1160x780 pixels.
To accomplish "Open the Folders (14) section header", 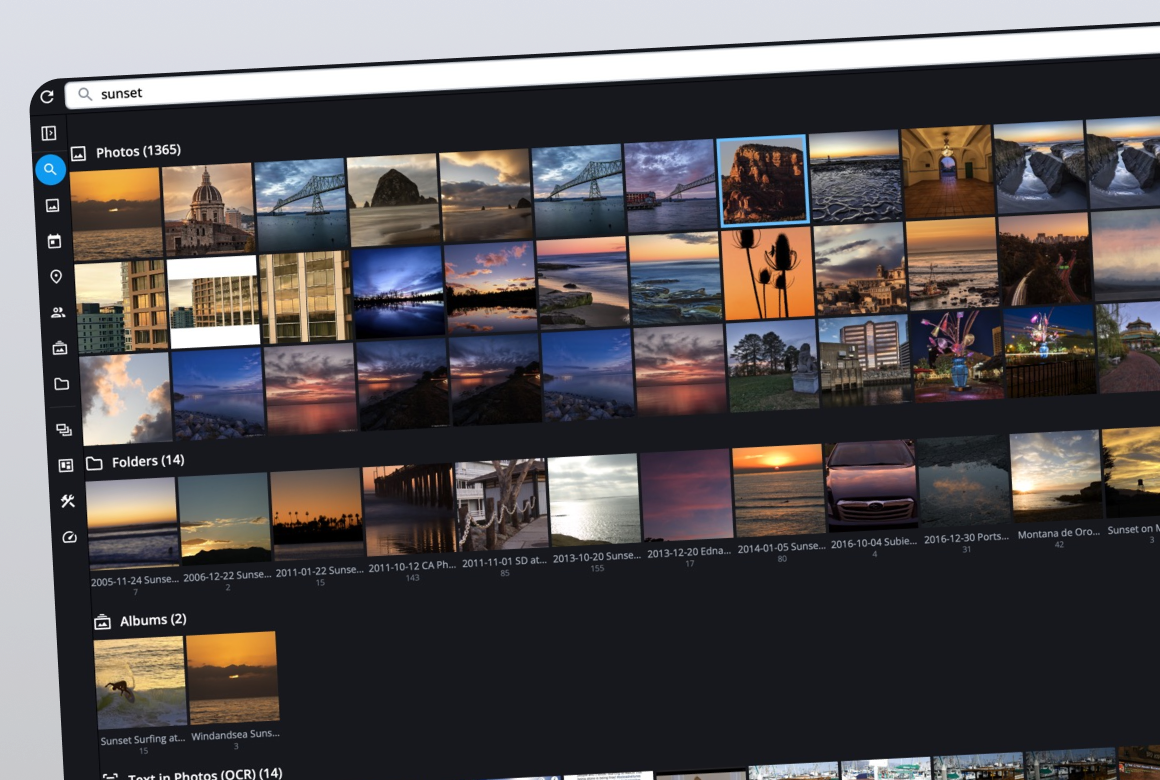I will coord(136,462).
